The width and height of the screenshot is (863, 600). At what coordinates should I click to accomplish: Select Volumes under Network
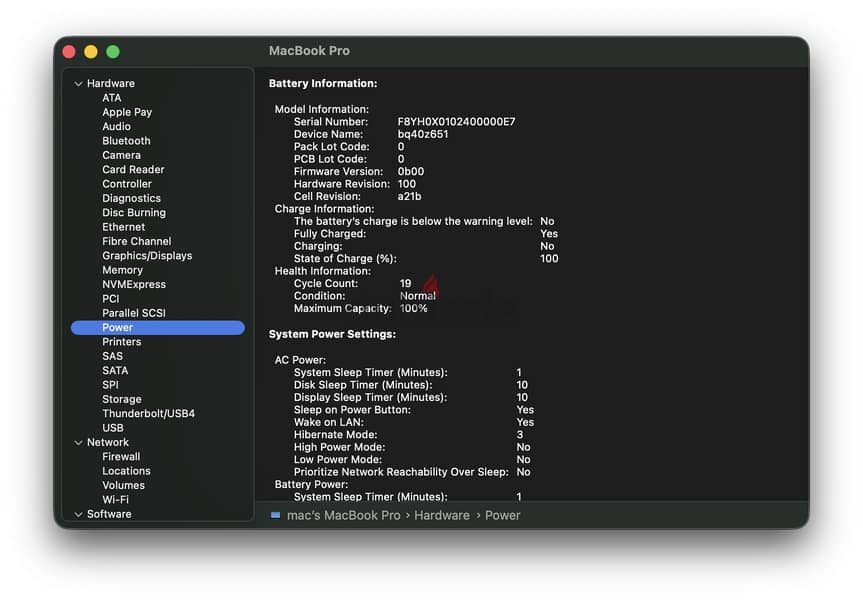pyautogui.click(x=123, y=485)
